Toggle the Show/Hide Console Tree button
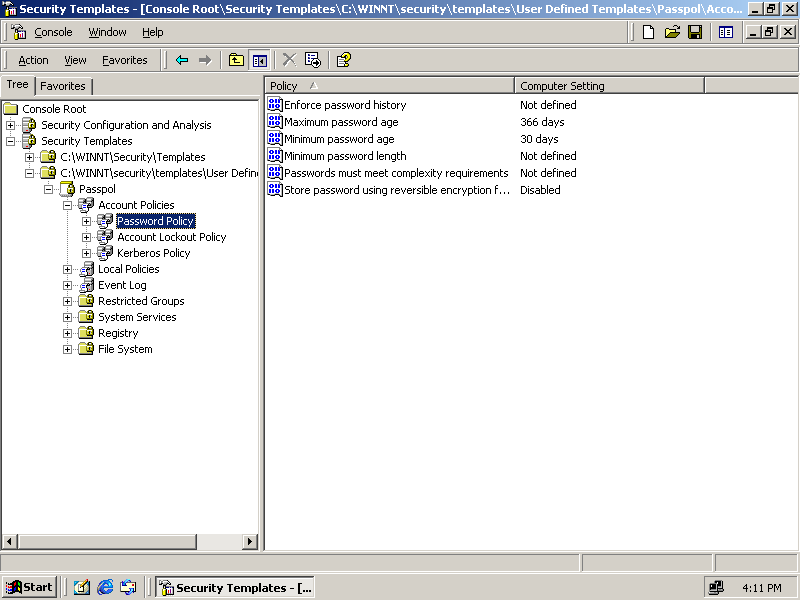The height and width of the screenshot is (600, 800). click(259, 60)
